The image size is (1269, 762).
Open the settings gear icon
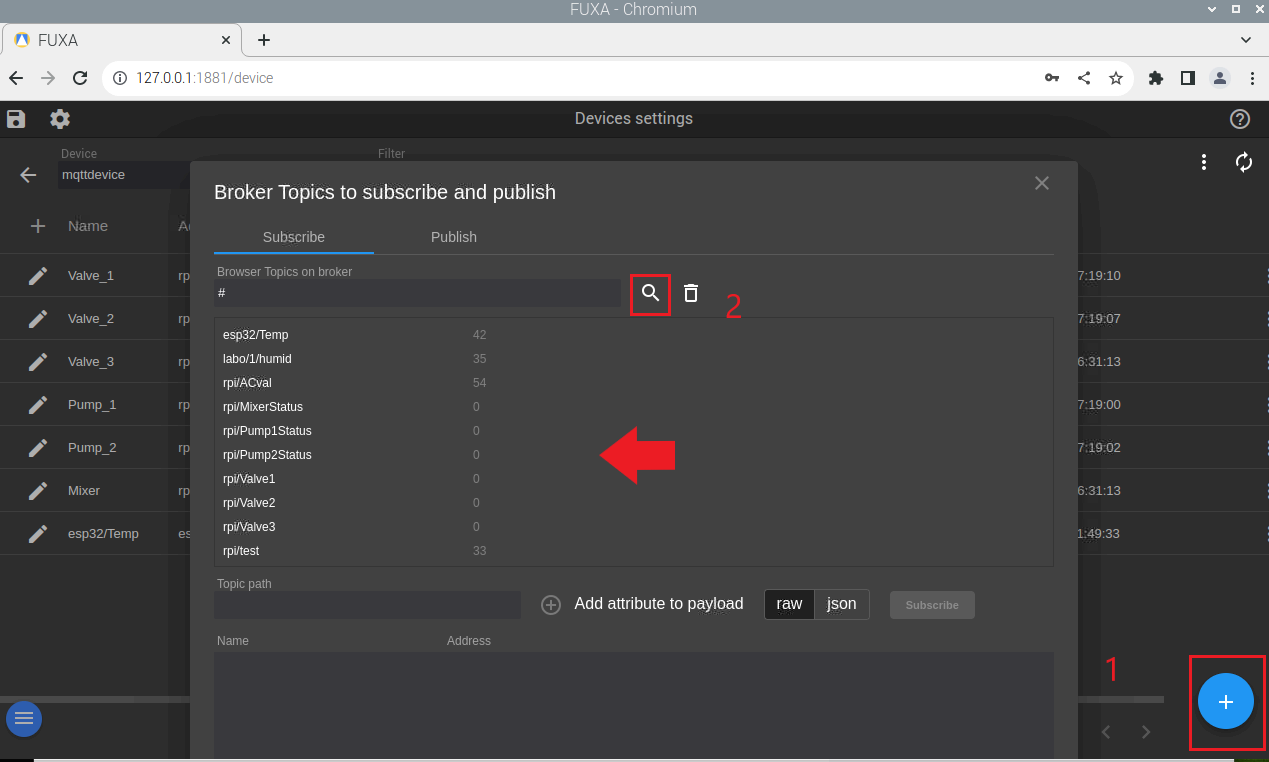point(60,119)
